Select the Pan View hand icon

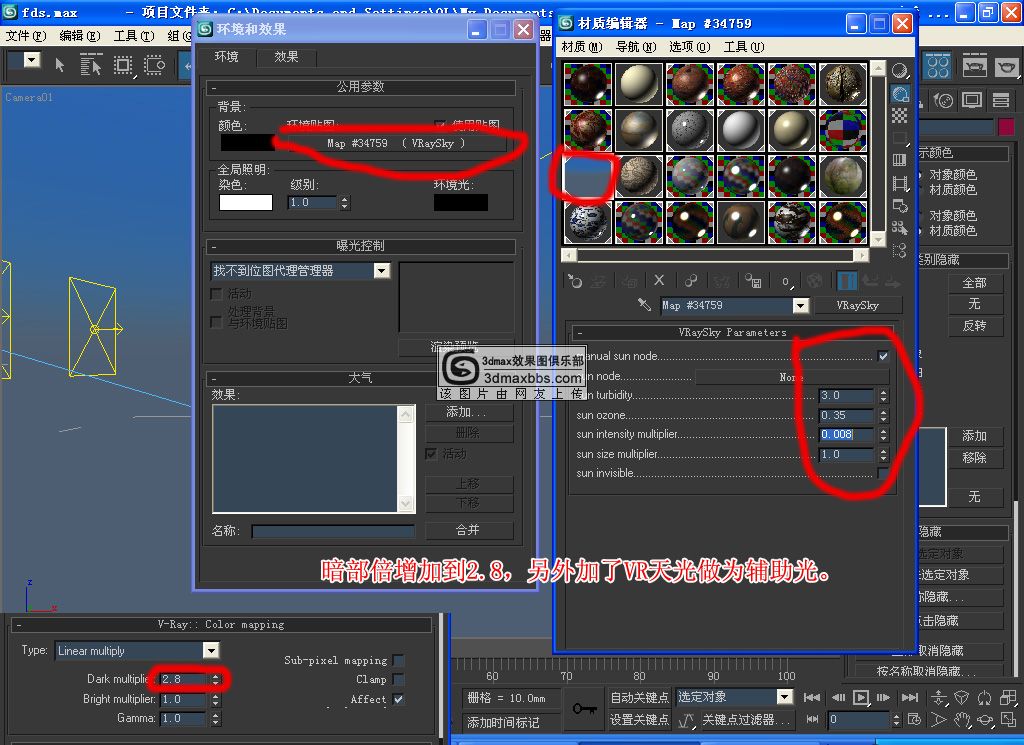pos(961,720)
